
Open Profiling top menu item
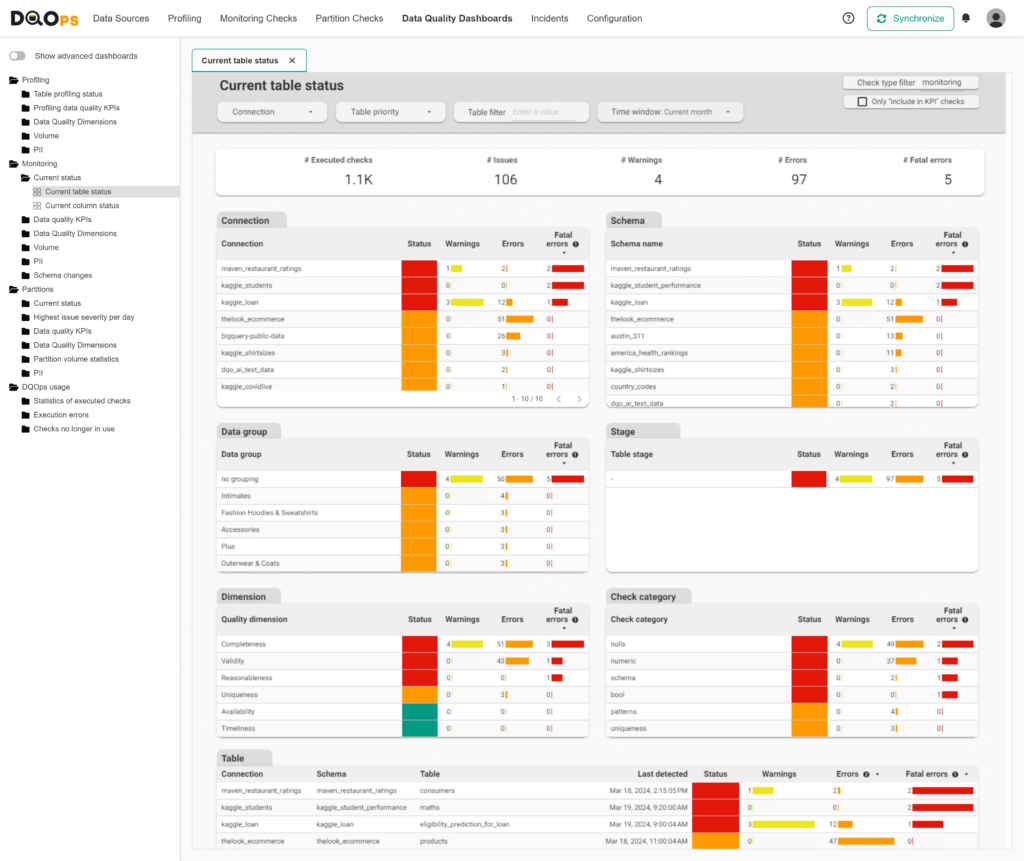coord(184,18)
